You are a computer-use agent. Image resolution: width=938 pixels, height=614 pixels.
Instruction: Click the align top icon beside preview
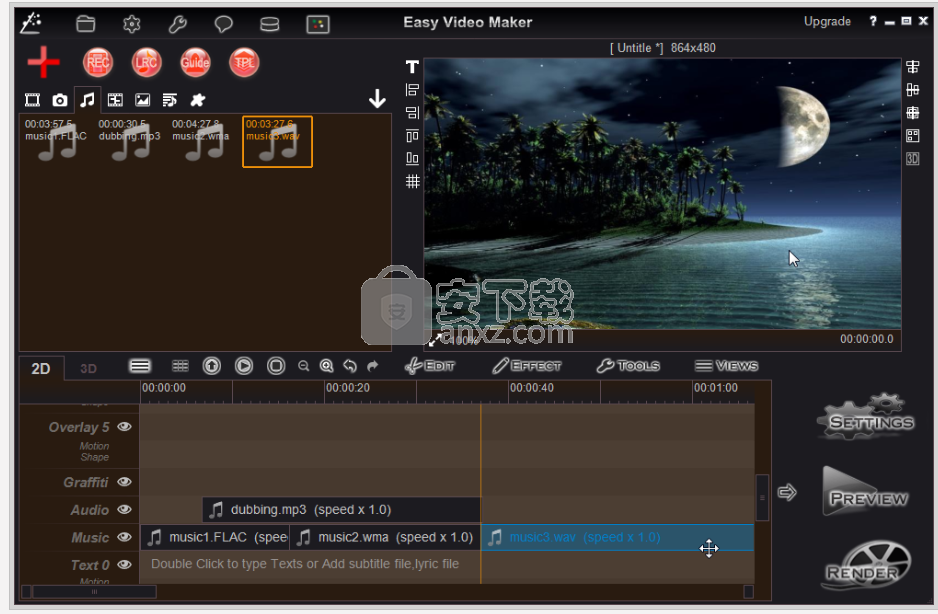(x=412, y=136)
